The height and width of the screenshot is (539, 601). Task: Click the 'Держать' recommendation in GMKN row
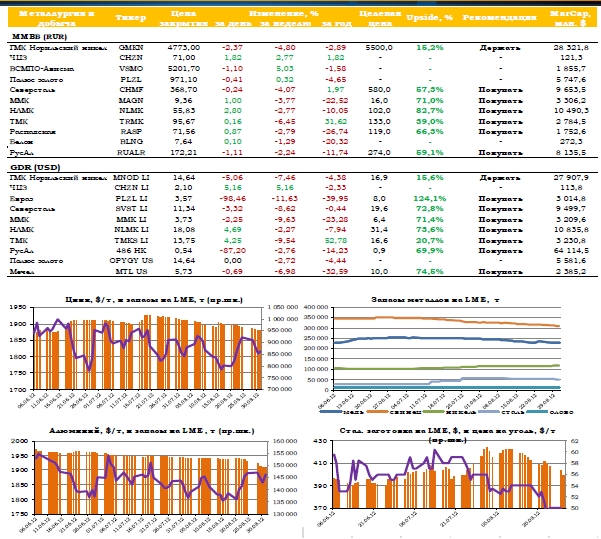pos(499,48)
